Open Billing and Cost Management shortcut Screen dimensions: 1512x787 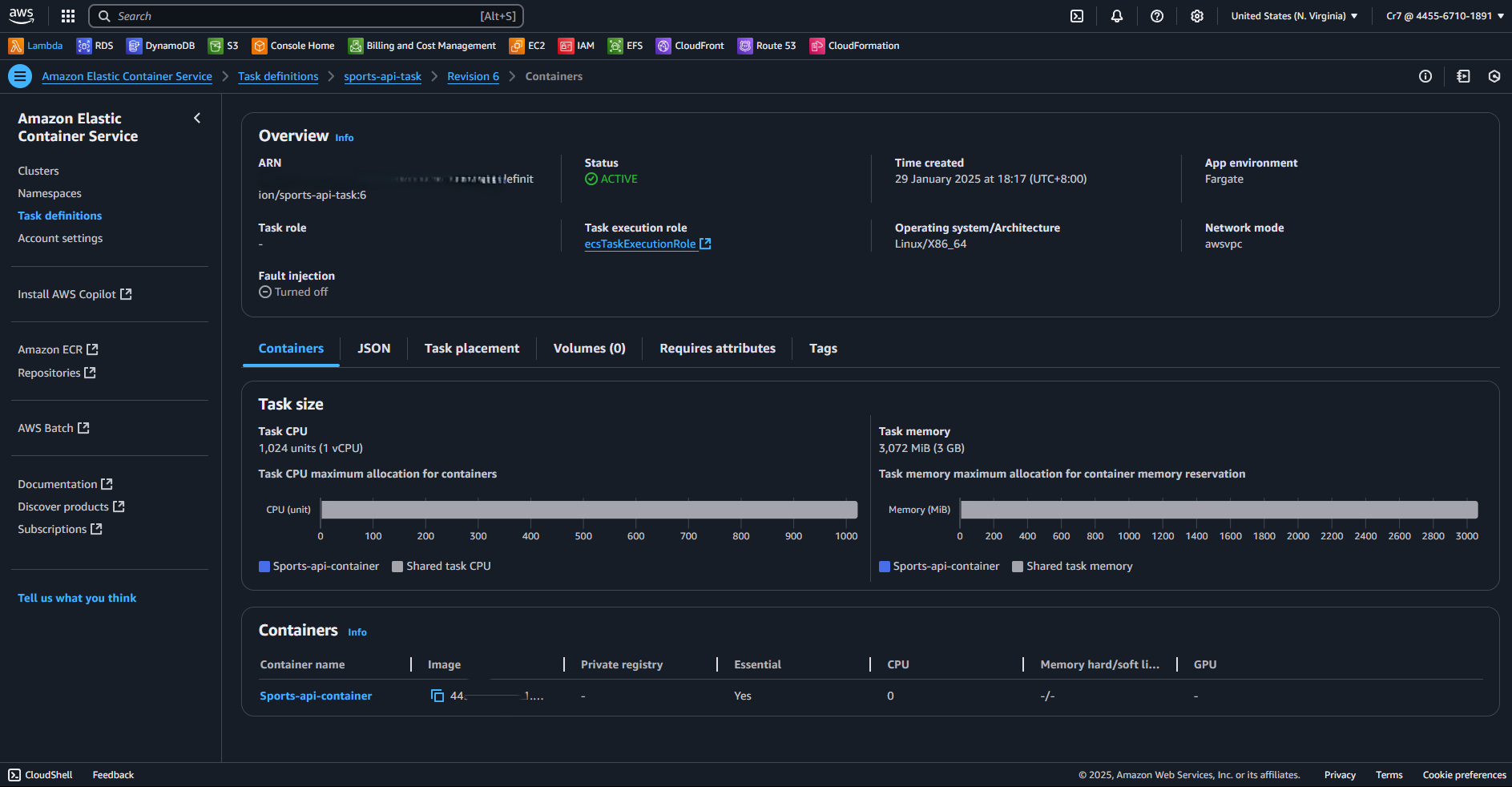click(x=422, y=46)
